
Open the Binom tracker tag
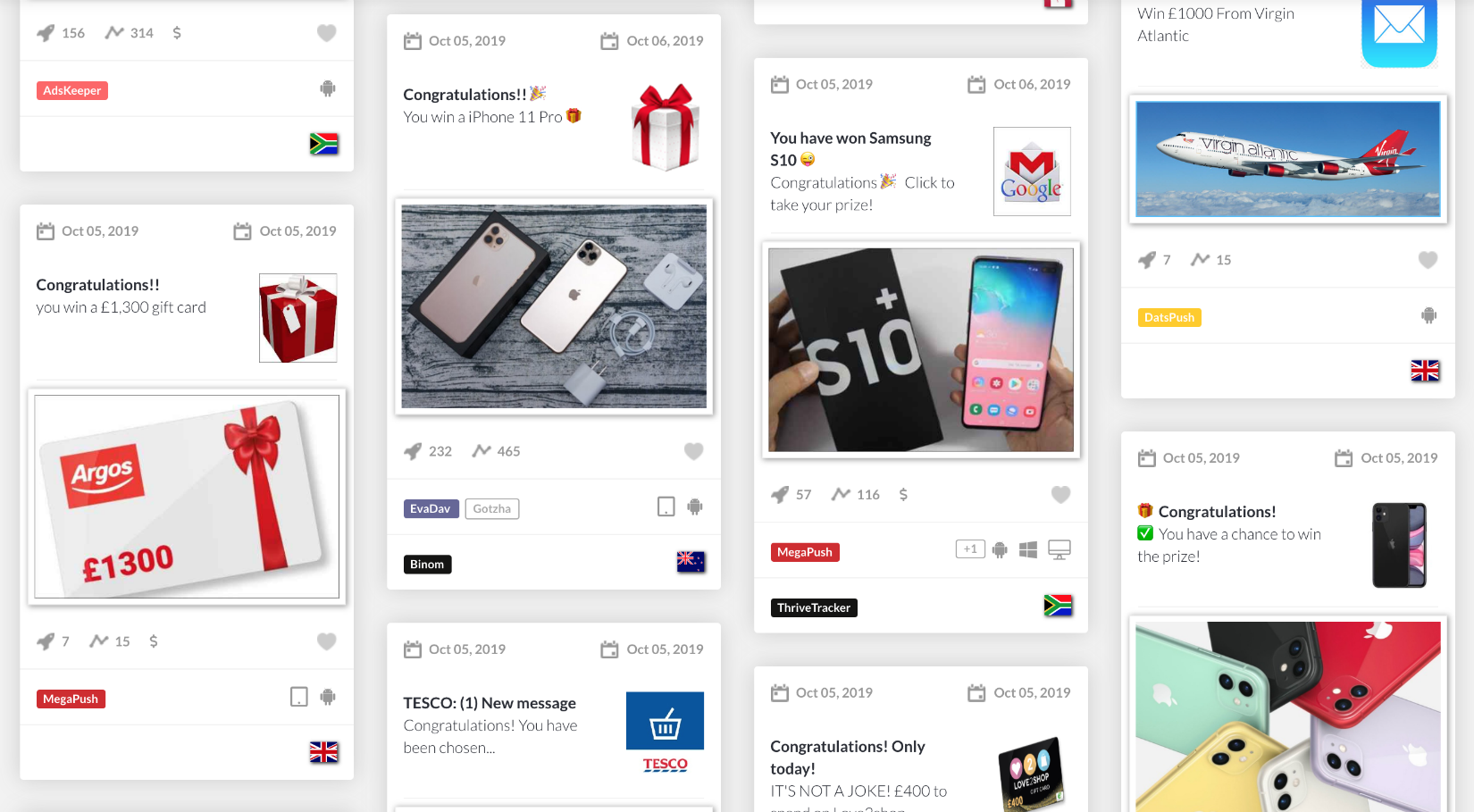pos(427,565)
